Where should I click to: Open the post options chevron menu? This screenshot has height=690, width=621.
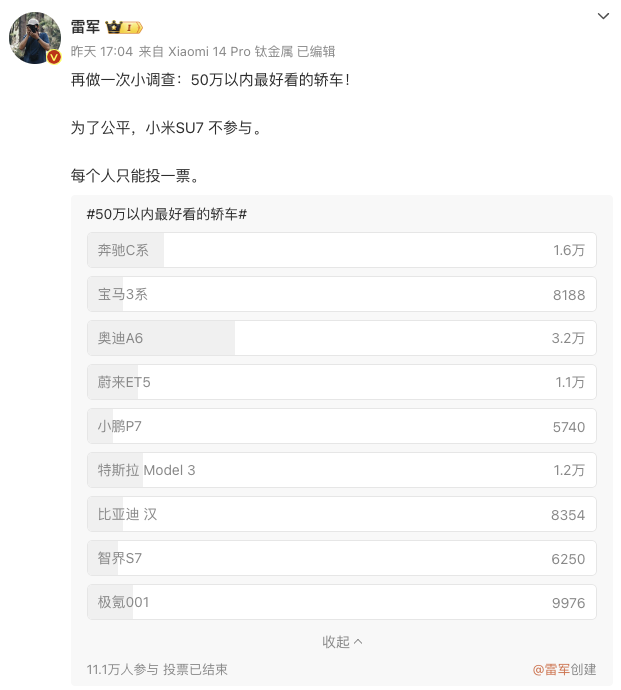[x=603, y=16]
